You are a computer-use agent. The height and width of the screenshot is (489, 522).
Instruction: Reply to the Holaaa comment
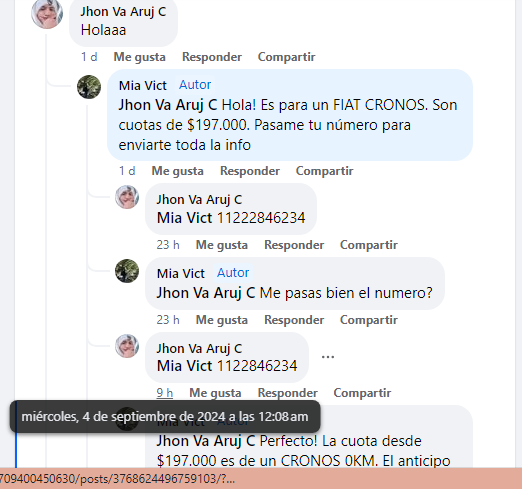pos(212,57)
